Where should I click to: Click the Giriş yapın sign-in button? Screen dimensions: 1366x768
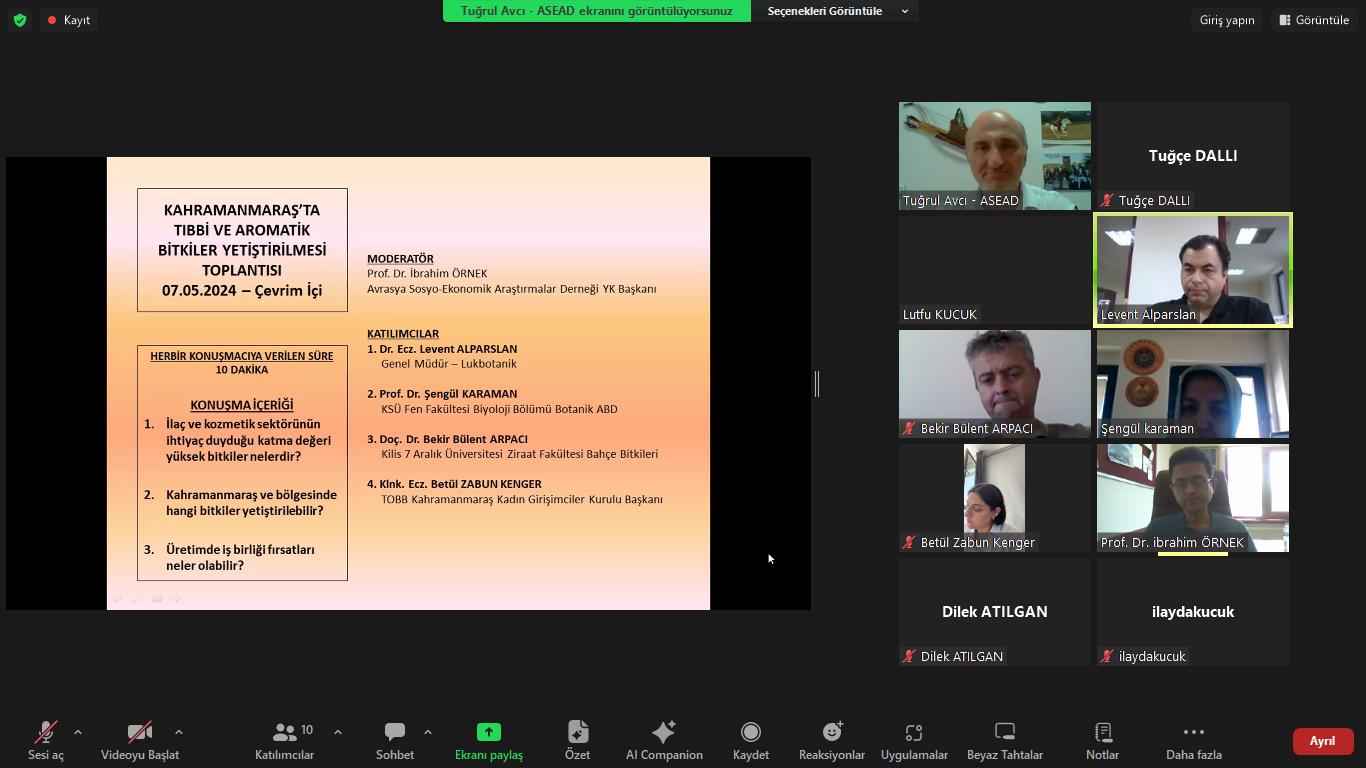(1226, 20)
